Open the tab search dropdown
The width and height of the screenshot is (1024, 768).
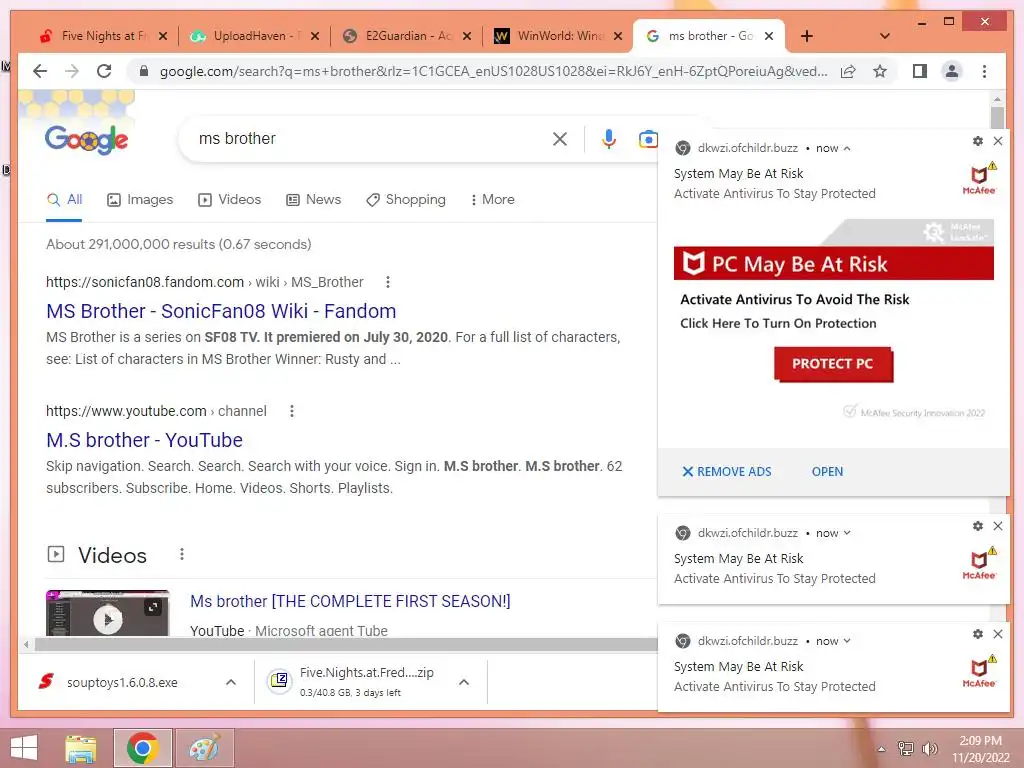[885, 36]
